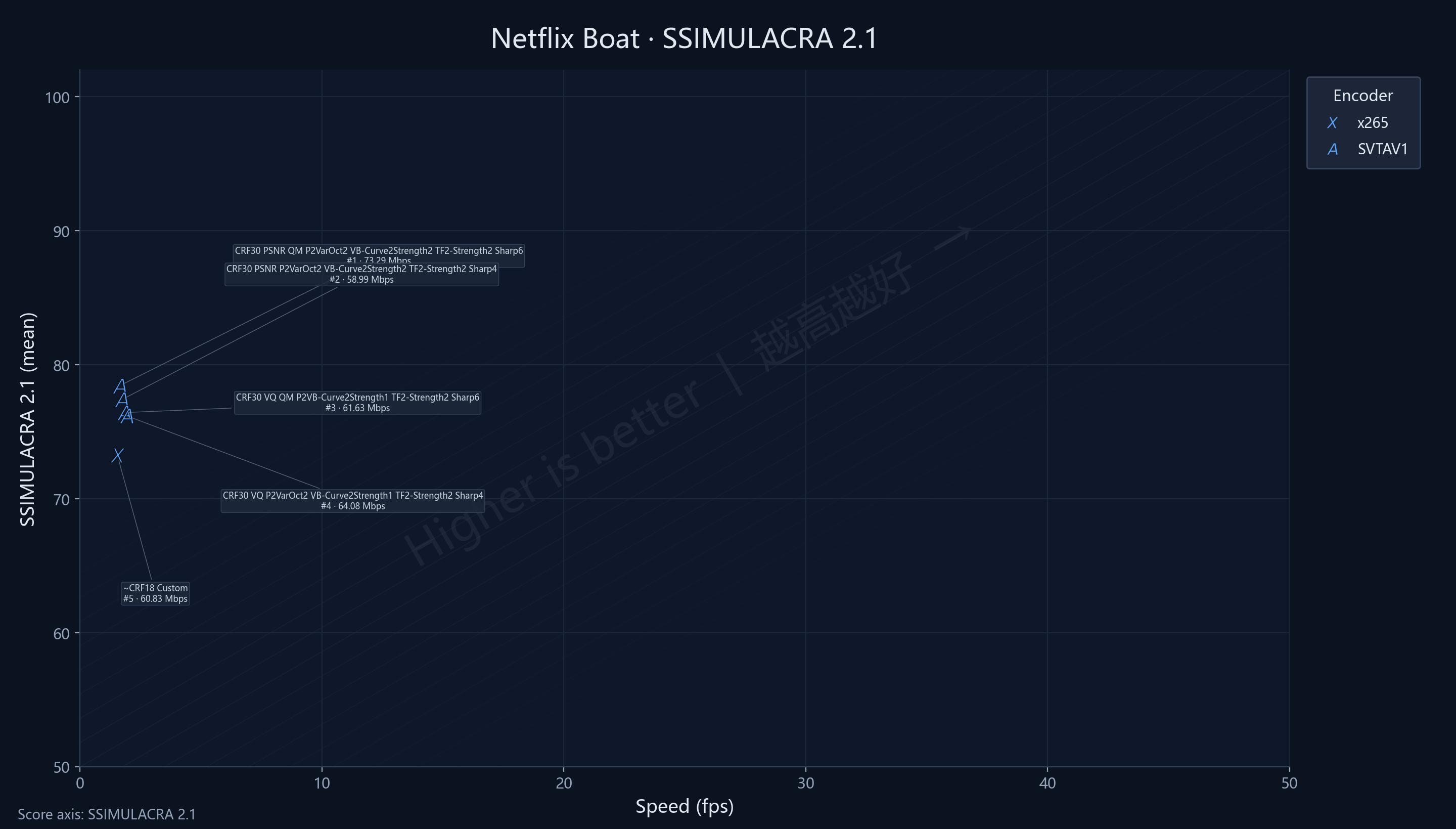Click the 90 tick on the y-axis
Image resolution: width=1456 pixels, height=829 pixels.
(62, 231)
